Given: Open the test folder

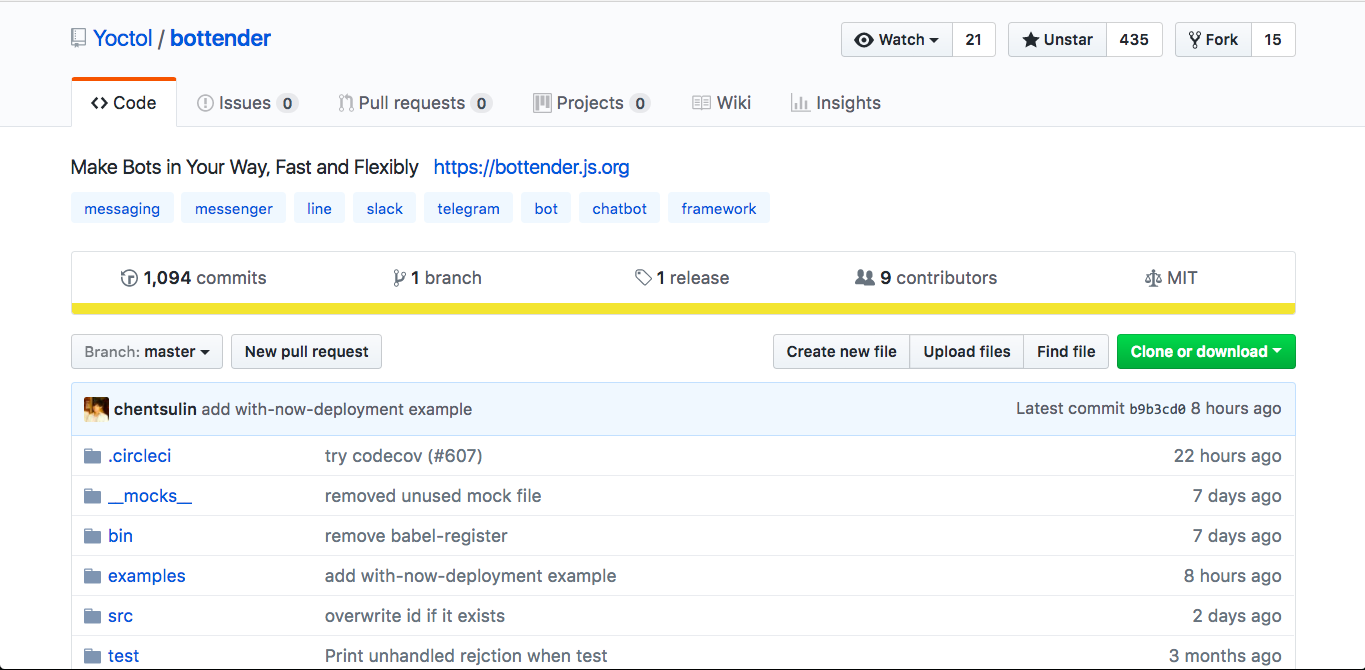Looking at the screenshot, I should (x=123, y=656).
